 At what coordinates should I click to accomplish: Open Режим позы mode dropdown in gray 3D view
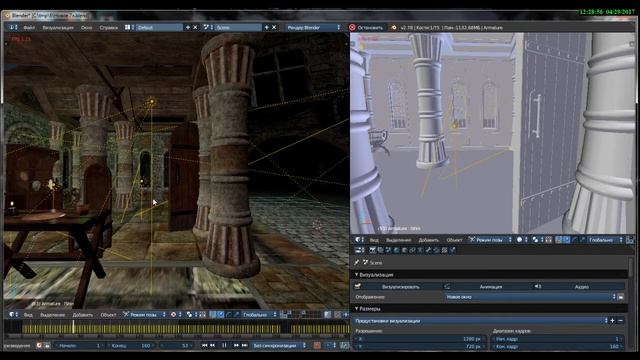pos(490,240)
